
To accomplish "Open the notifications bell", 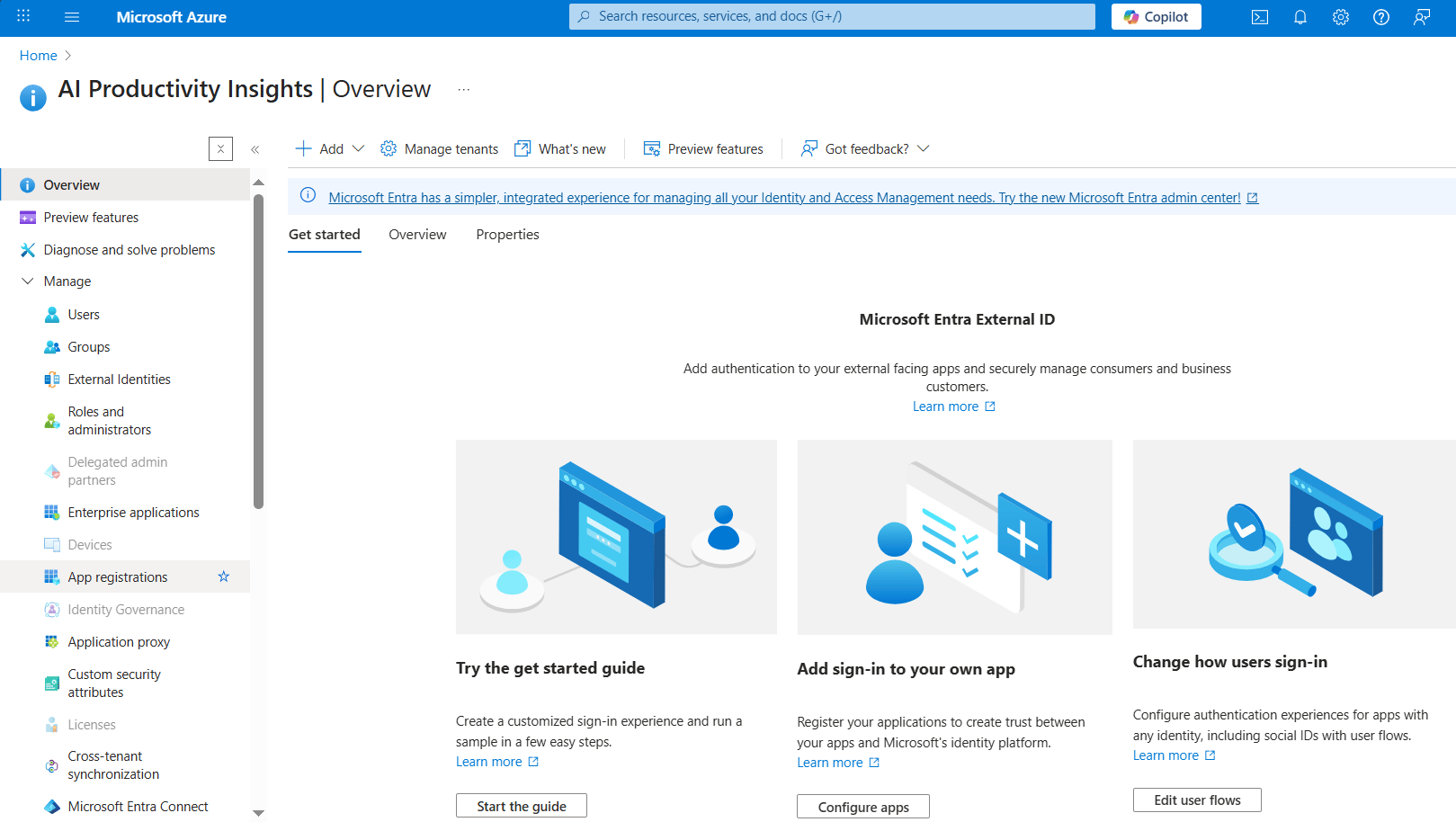I will click(x=1300, y=17).
